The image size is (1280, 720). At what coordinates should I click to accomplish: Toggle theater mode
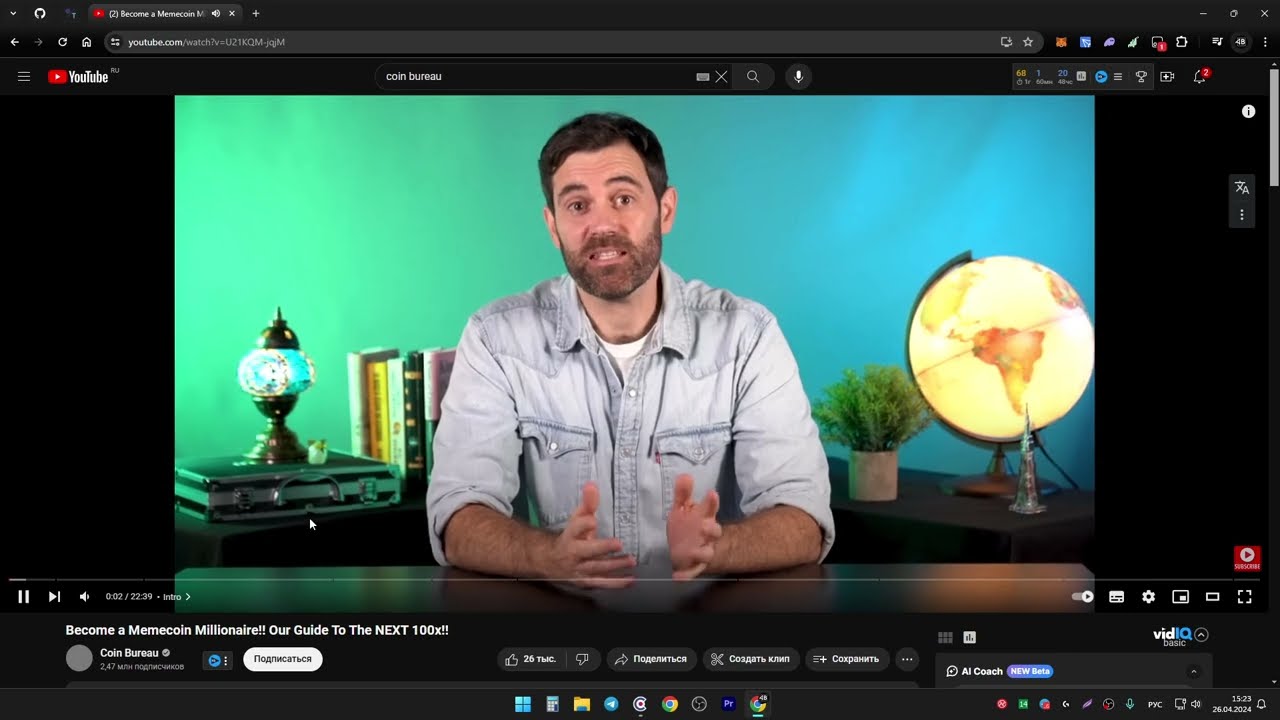point(1212,597)
